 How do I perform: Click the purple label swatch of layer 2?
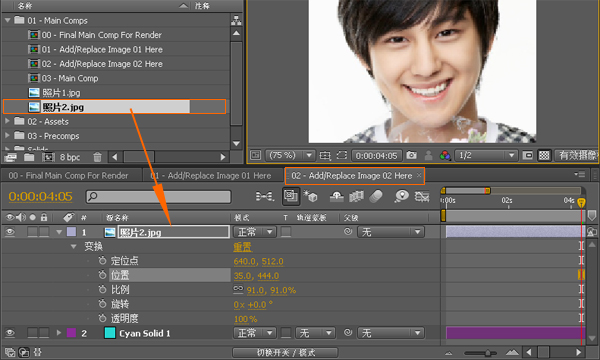(71, 333)
